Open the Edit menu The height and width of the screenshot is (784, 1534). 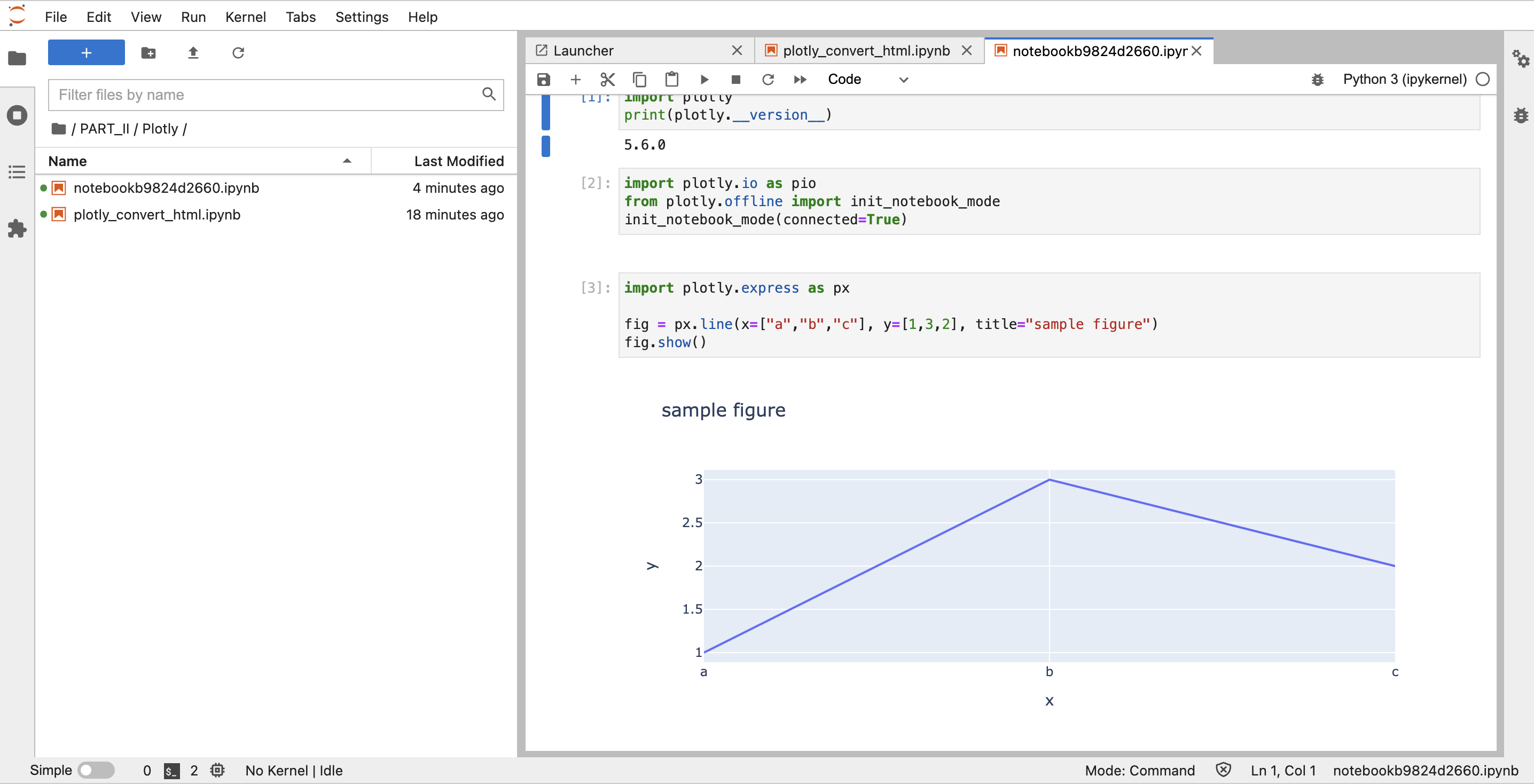pos(98,17)
